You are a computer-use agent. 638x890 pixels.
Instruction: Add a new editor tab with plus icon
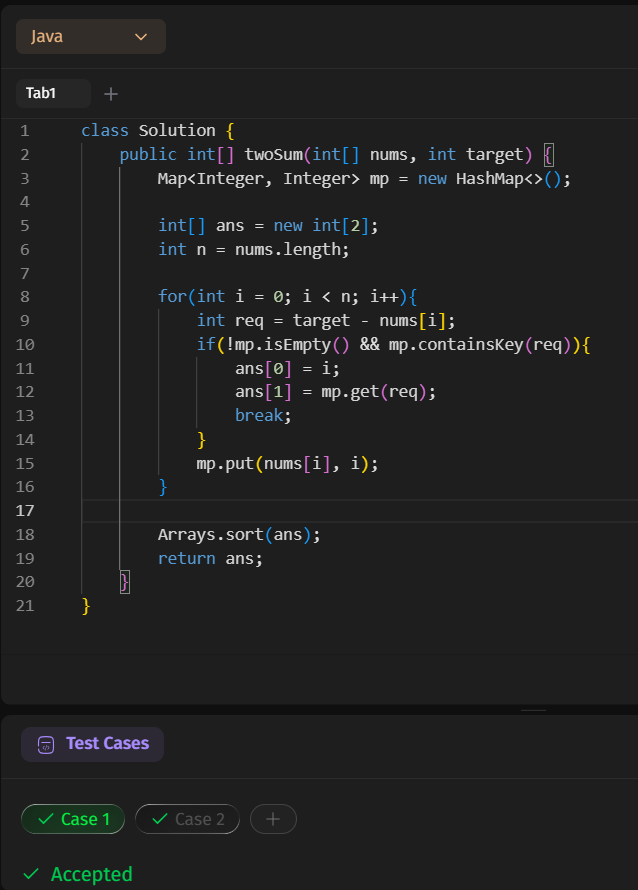pyautogui.click(x=111, y=94)
